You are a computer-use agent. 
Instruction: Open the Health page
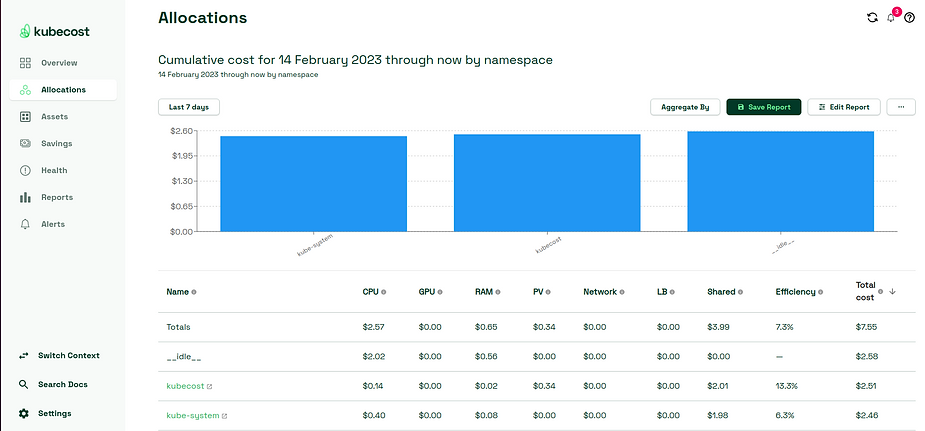(54, 170)
